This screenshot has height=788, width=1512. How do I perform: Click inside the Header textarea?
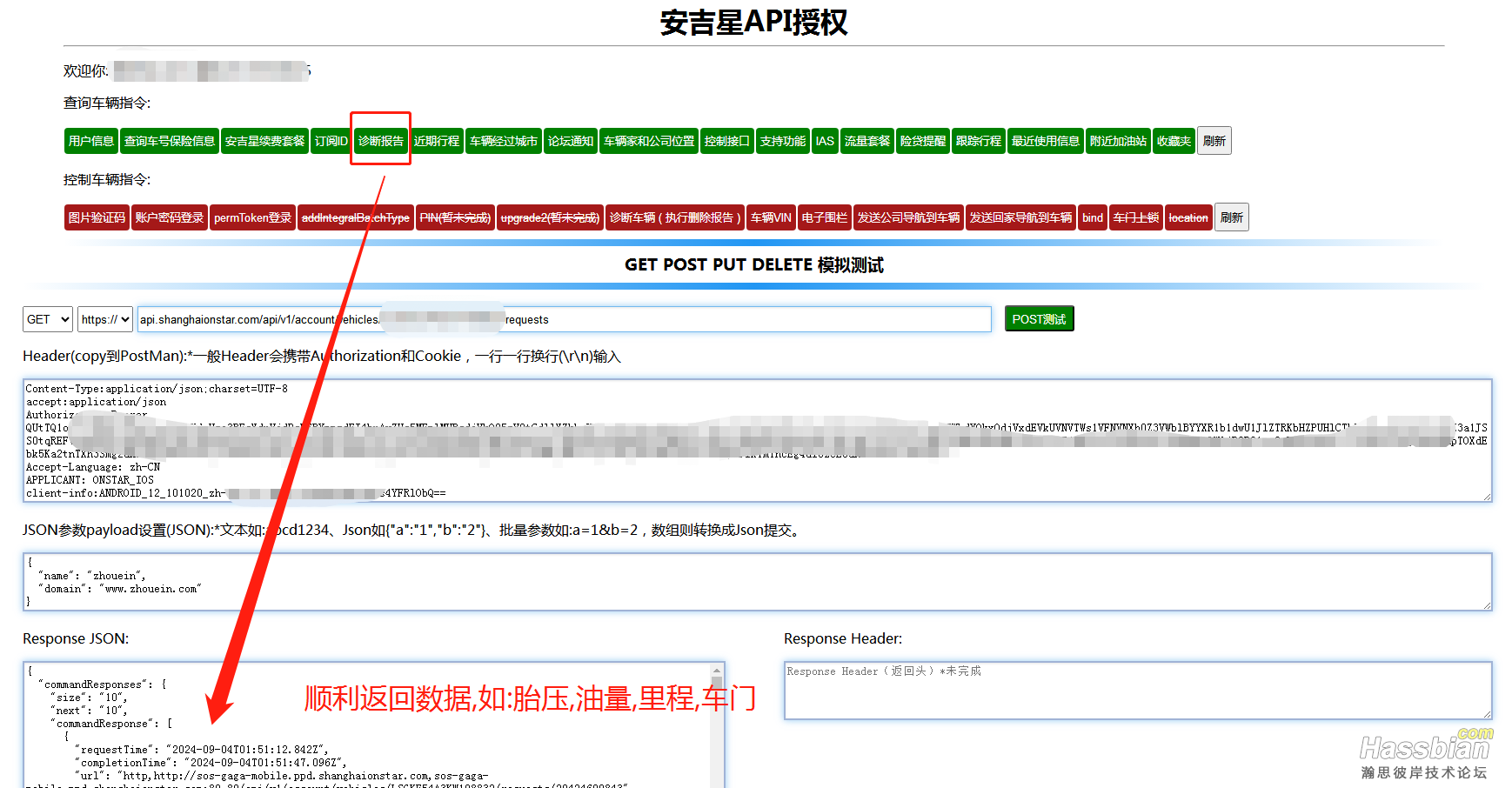[x=758, y=440]
